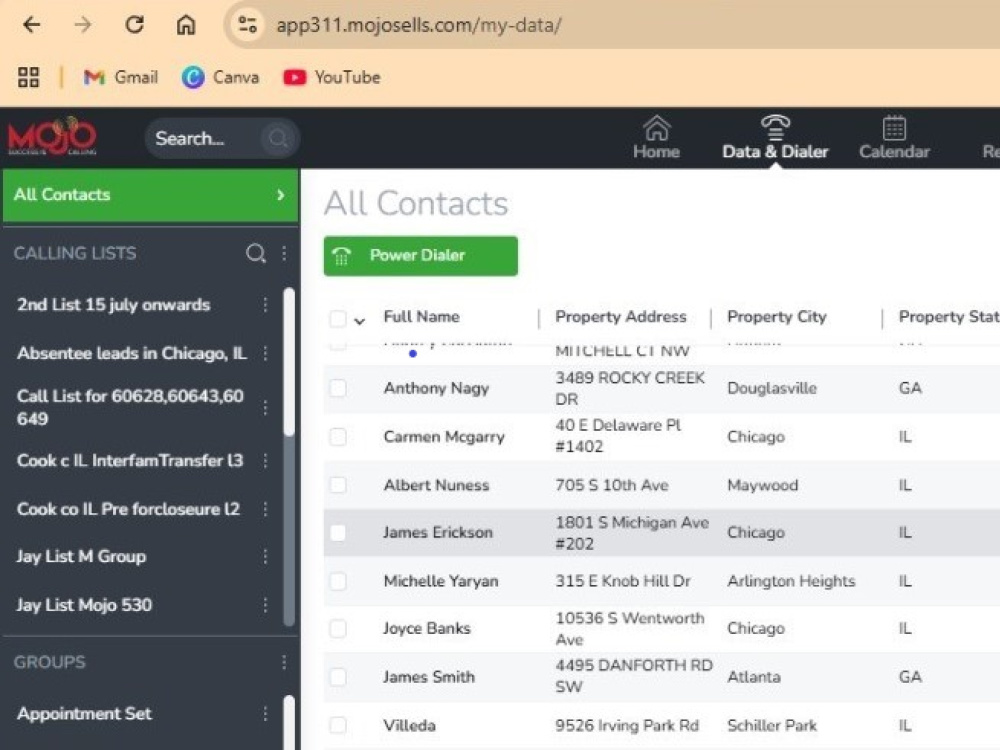
Task: Reload the page with the refresh icon
Action: coord(134,25)
